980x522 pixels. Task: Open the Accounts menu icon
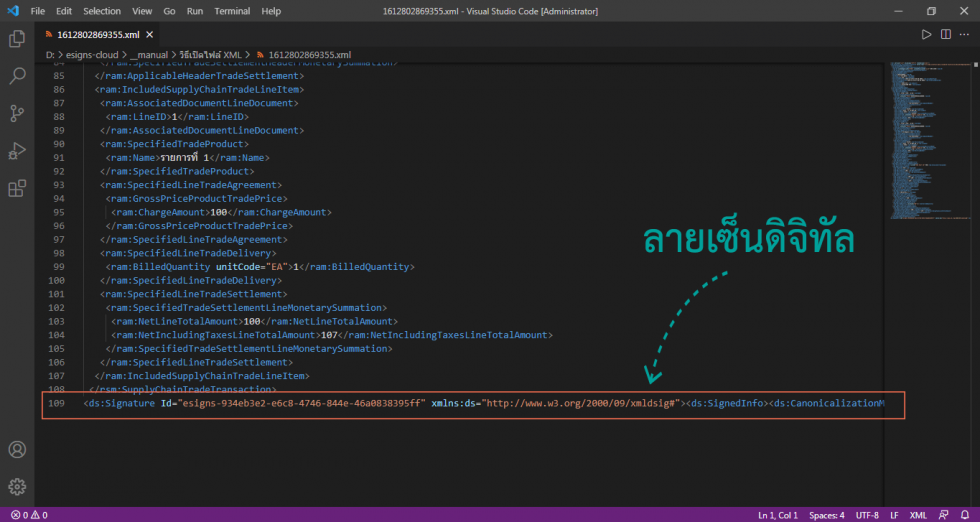17,449
